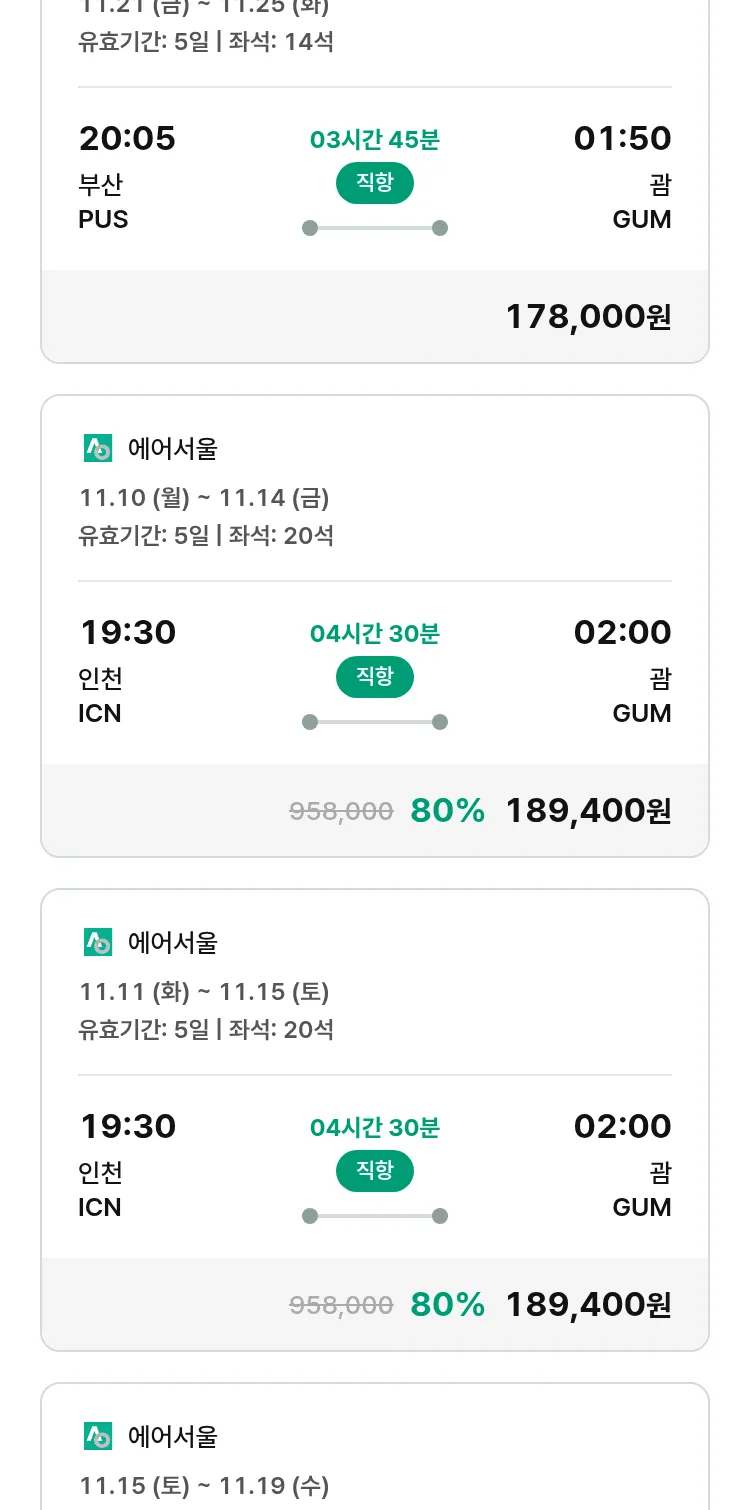Tap the 20:05 departure time from Busan
The image size is (750, 1510).
pyautogui.click(x=127, y=138)
